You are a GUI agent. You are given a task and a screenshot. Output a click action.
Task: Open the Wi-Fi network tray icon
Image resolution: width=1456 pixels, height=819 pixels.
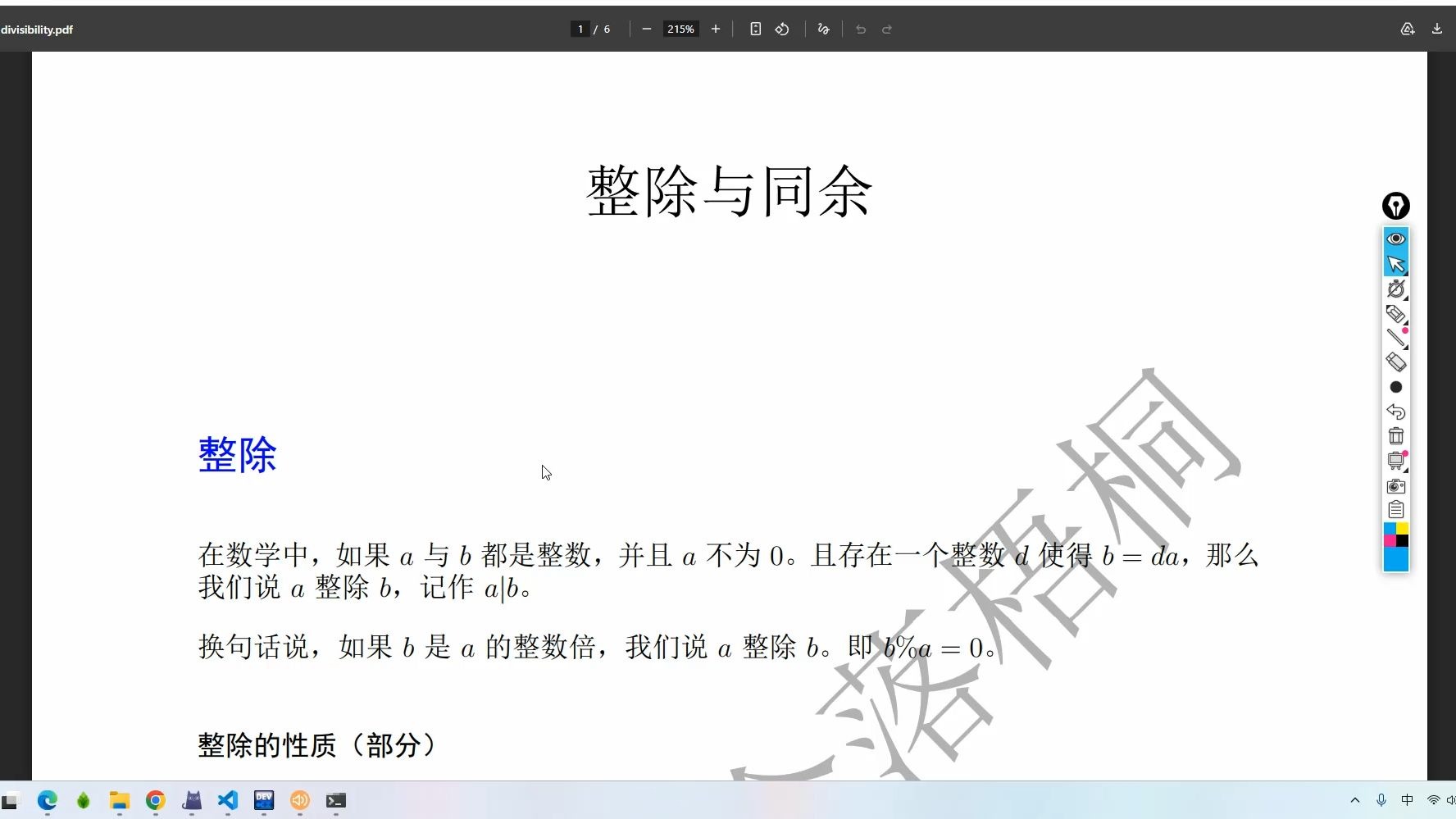click(1433, 800)
